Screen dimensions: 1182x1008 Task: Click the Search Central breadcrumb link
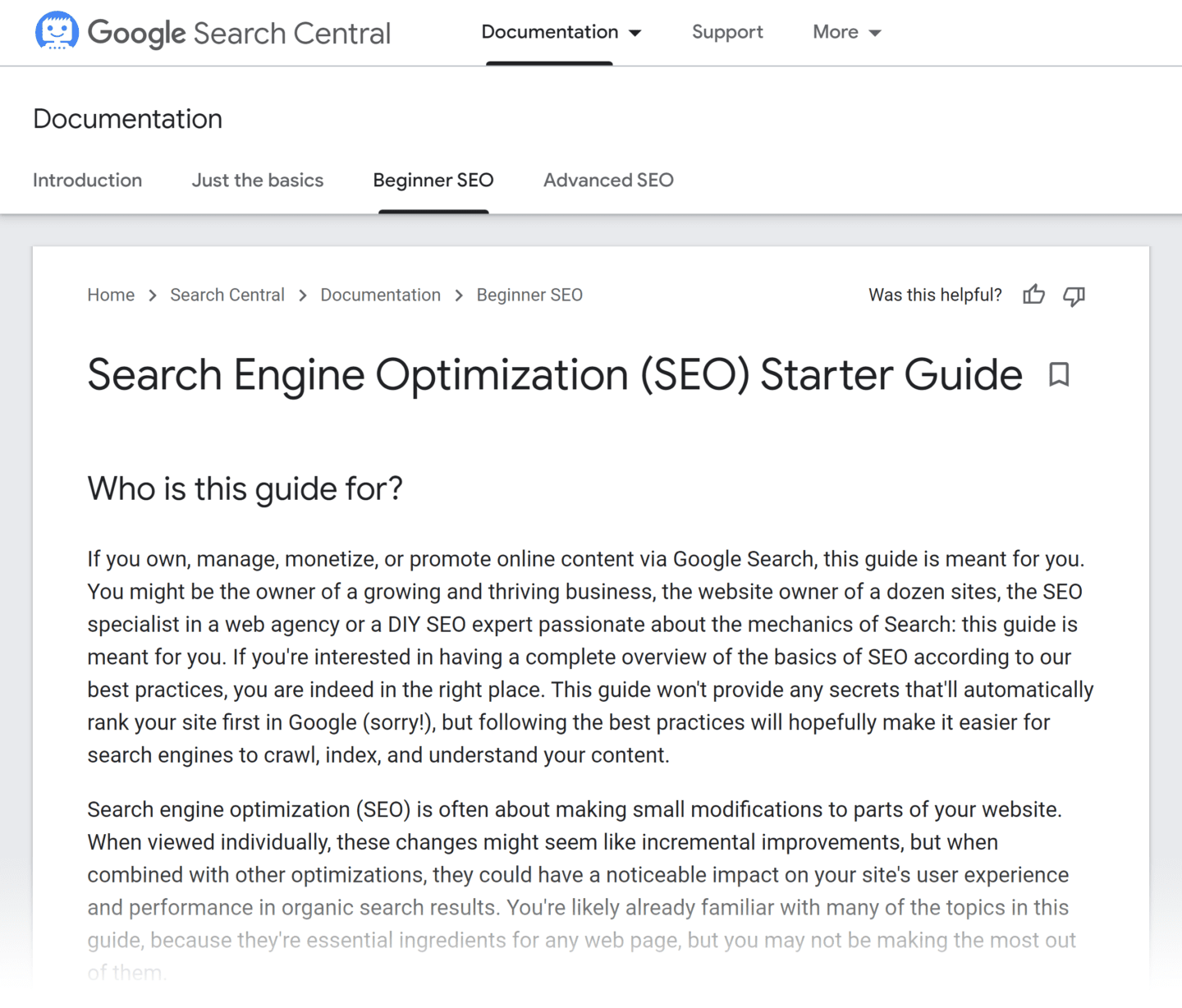point(227,295)
